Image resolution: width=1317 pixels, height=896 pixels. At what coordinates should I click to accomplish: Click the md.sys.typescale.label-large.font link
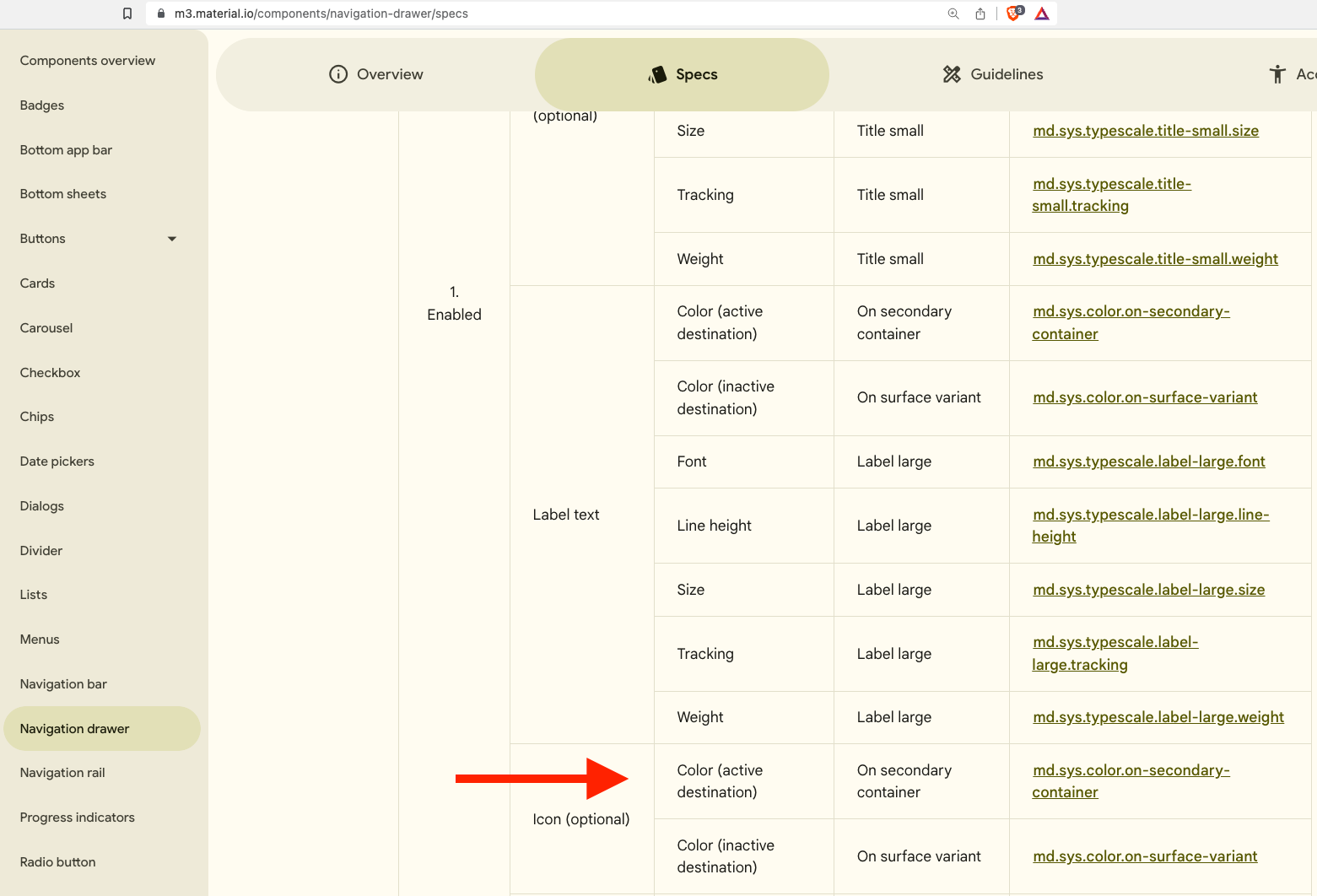[x=1149, y=461]
